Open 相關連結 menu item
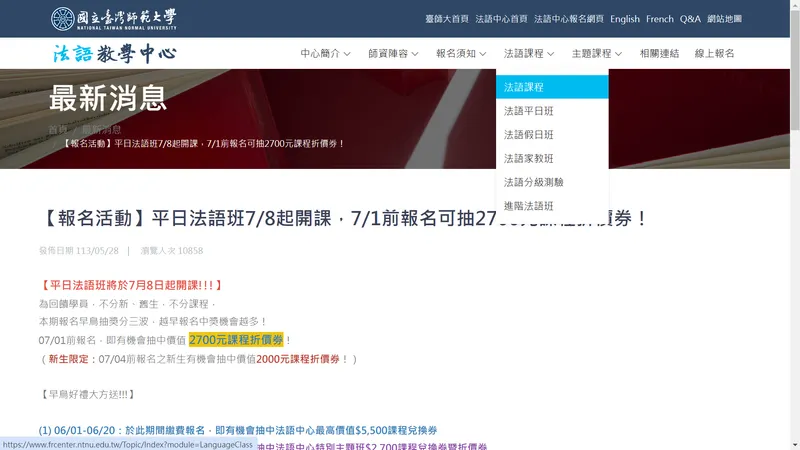 coord(659,53)
